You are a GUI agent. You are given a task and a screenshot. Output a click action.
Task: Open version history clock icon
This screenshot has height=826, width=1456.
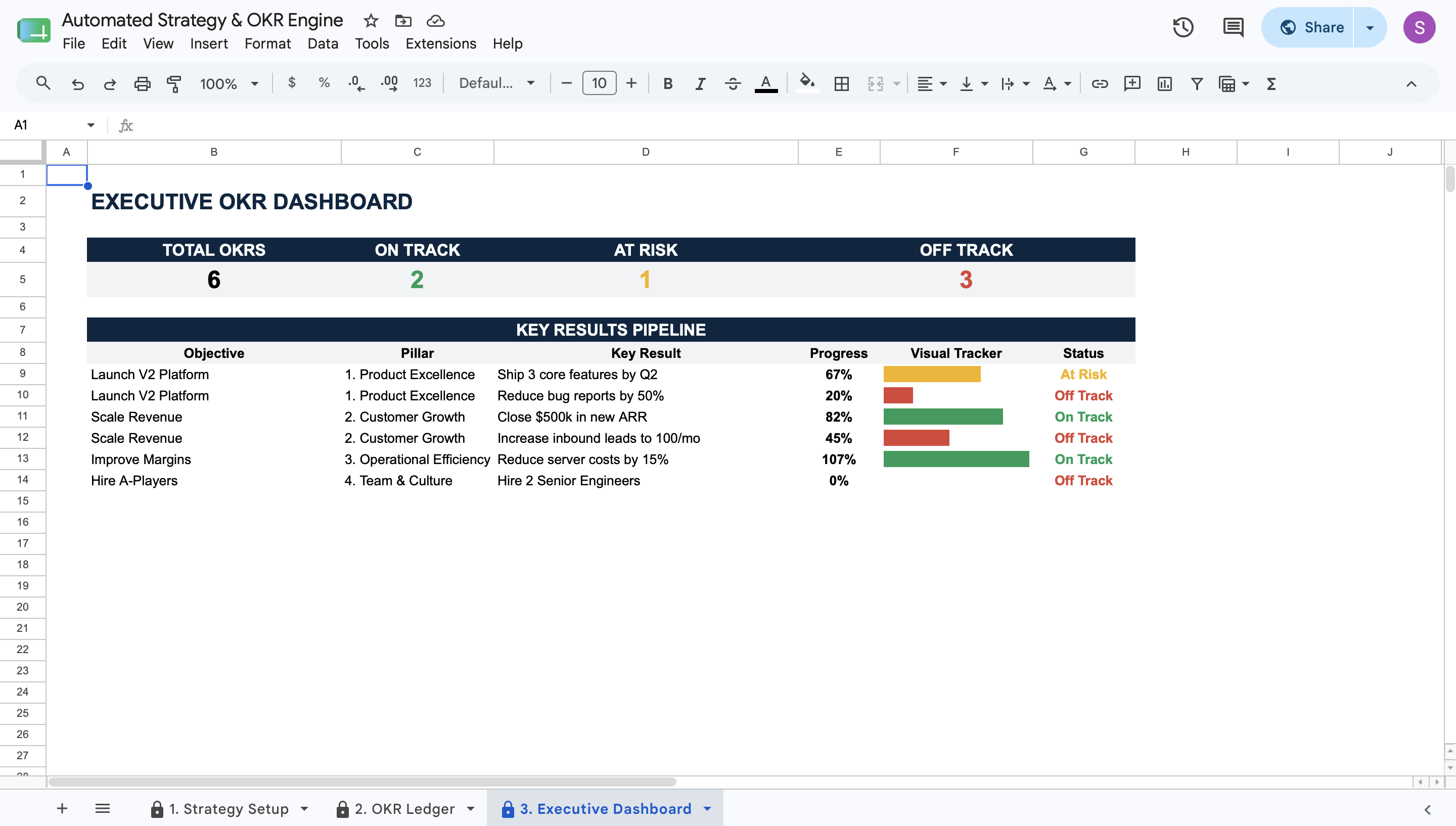click(1182, 27)
